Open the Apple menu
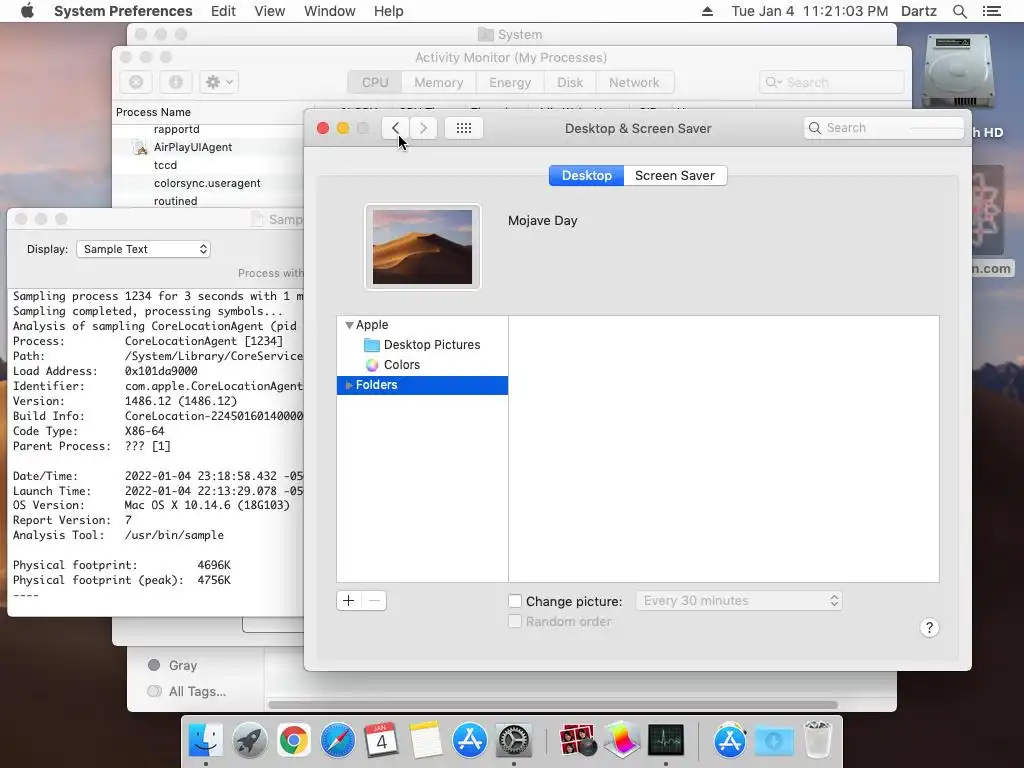 click(27, 11)
